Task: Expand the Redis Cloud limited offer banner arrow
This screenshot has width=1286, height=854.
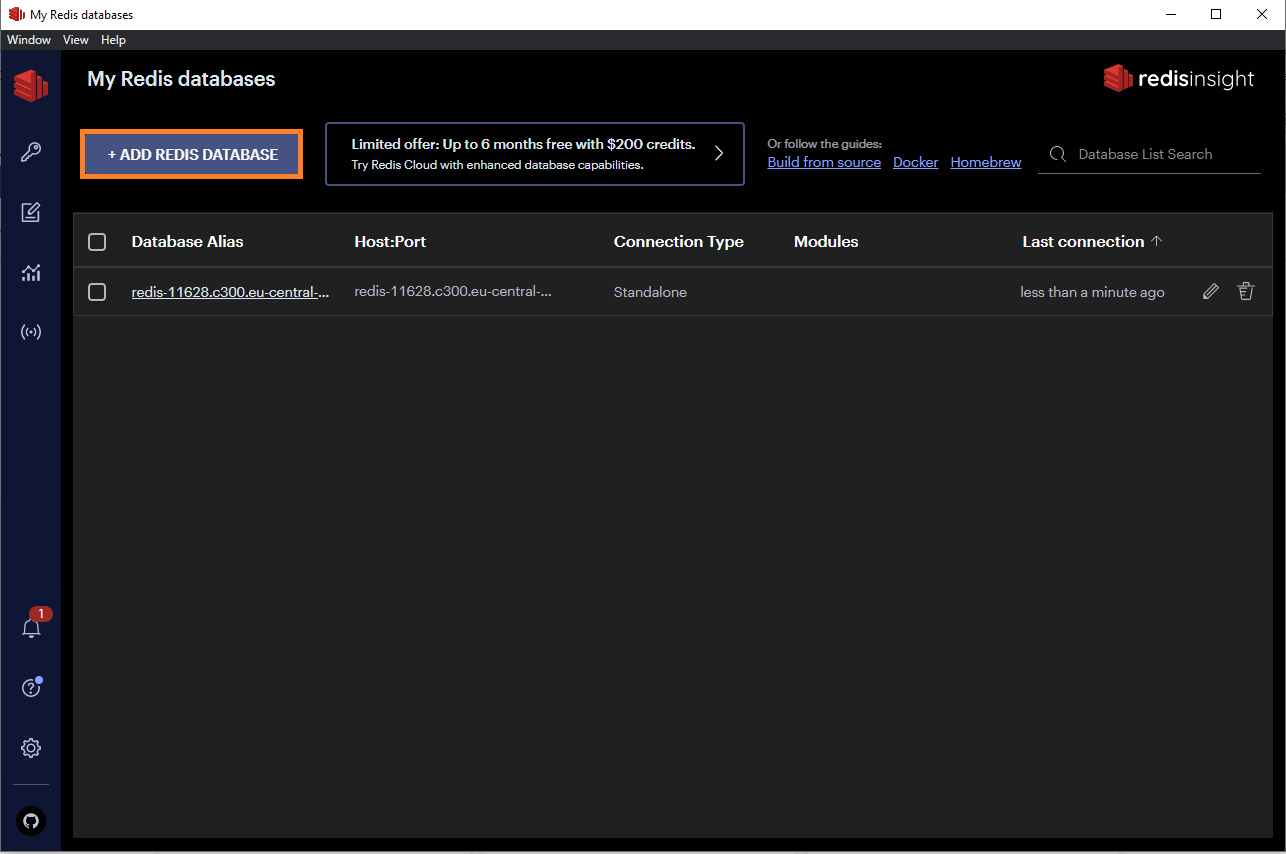Action: [x=718, y=154]
